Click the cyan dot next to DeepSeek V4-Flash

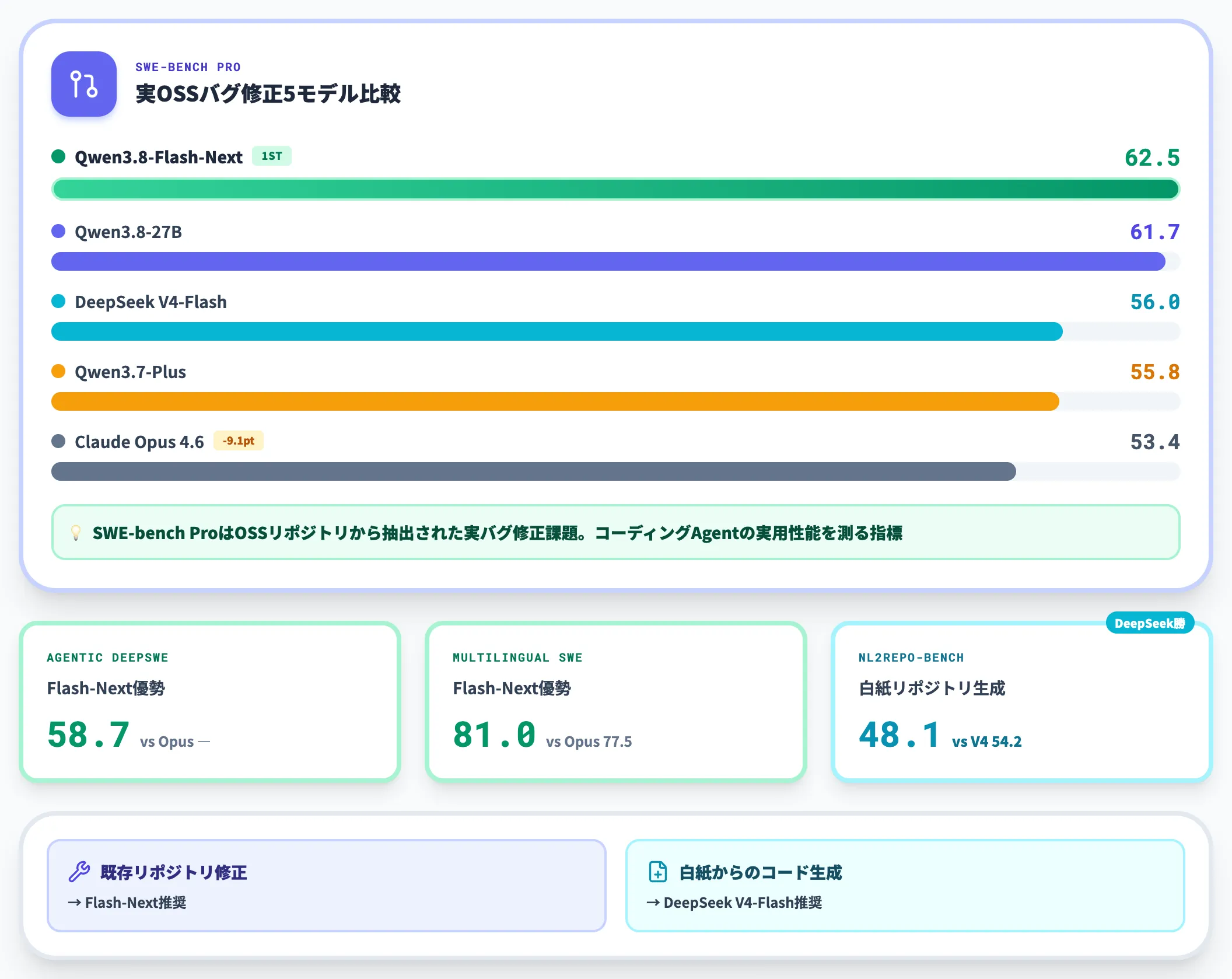pyautogui.click(x=58, y=301)
